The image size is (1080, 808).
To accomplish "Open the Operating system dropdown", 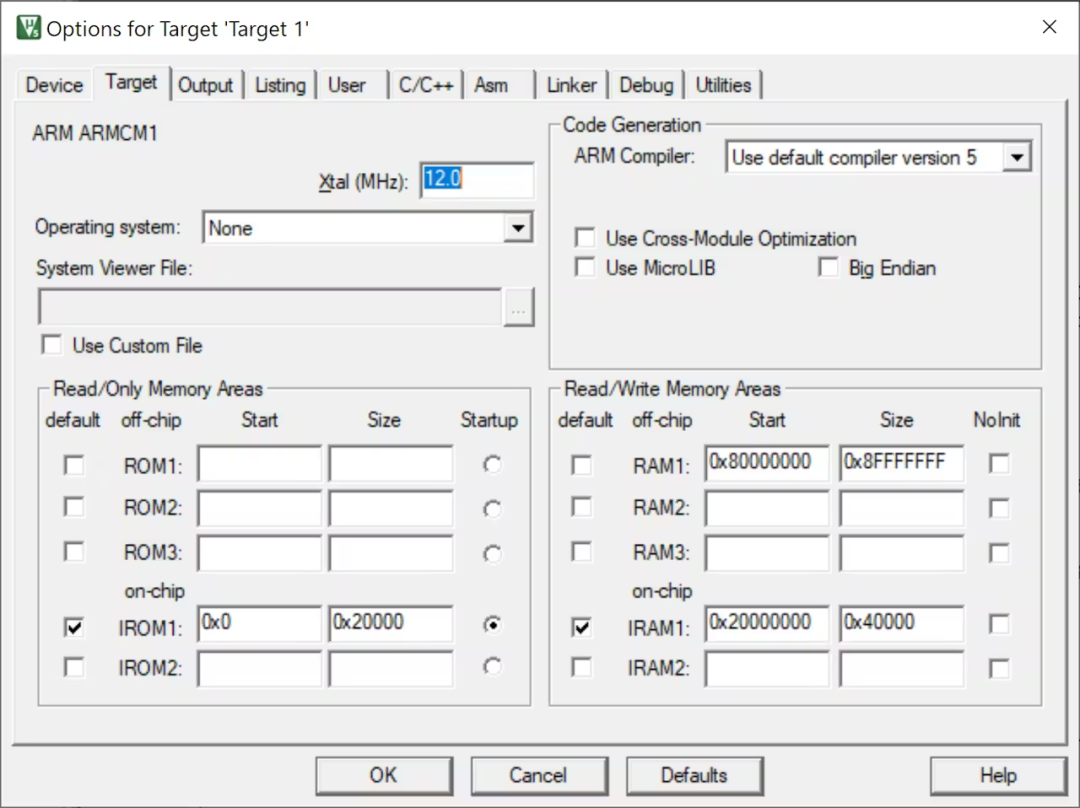I will click(x=518, y=227).
